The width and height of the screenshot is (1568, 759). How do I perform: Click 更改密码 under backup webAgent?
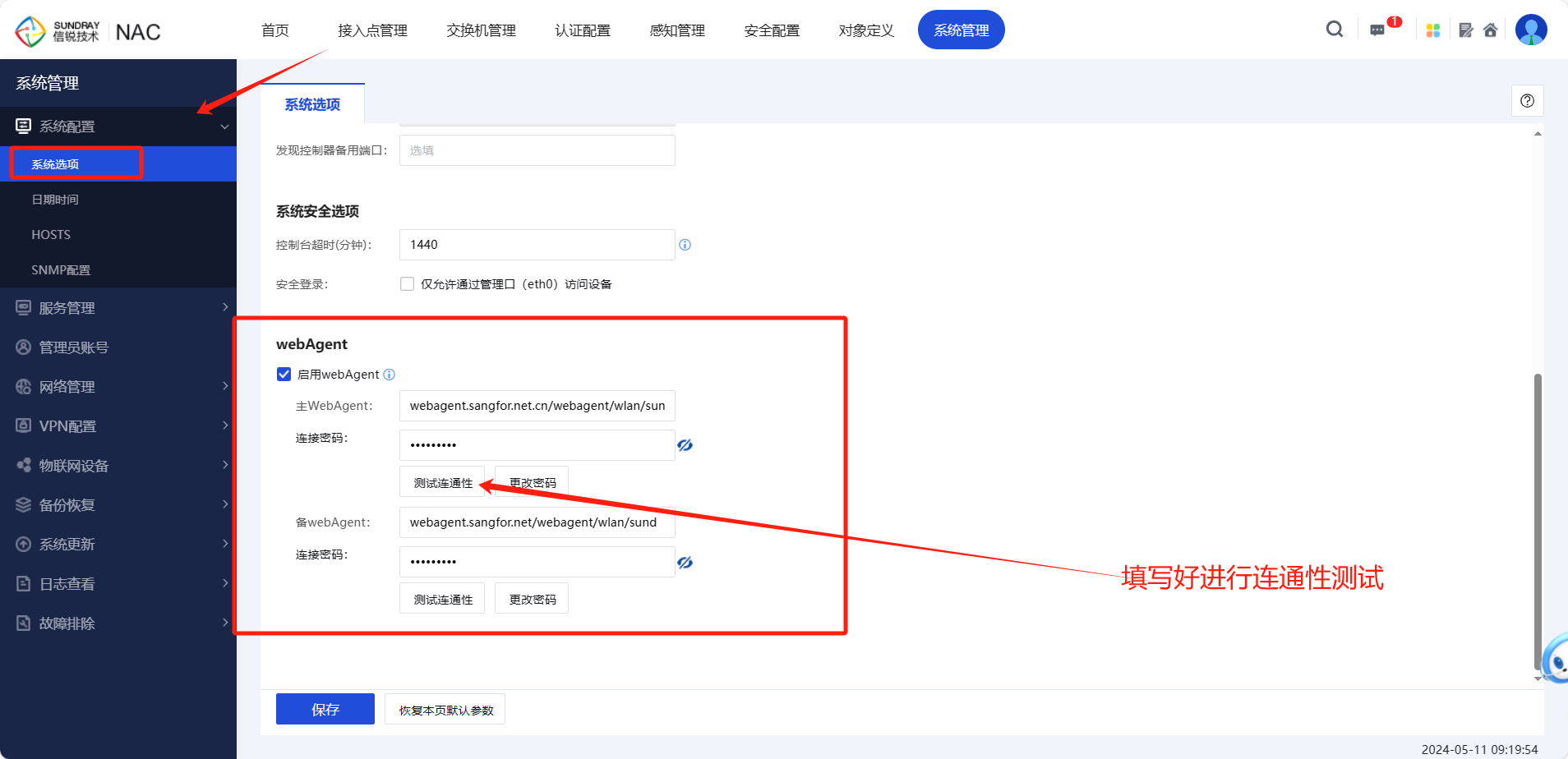(x=532, y=599)
